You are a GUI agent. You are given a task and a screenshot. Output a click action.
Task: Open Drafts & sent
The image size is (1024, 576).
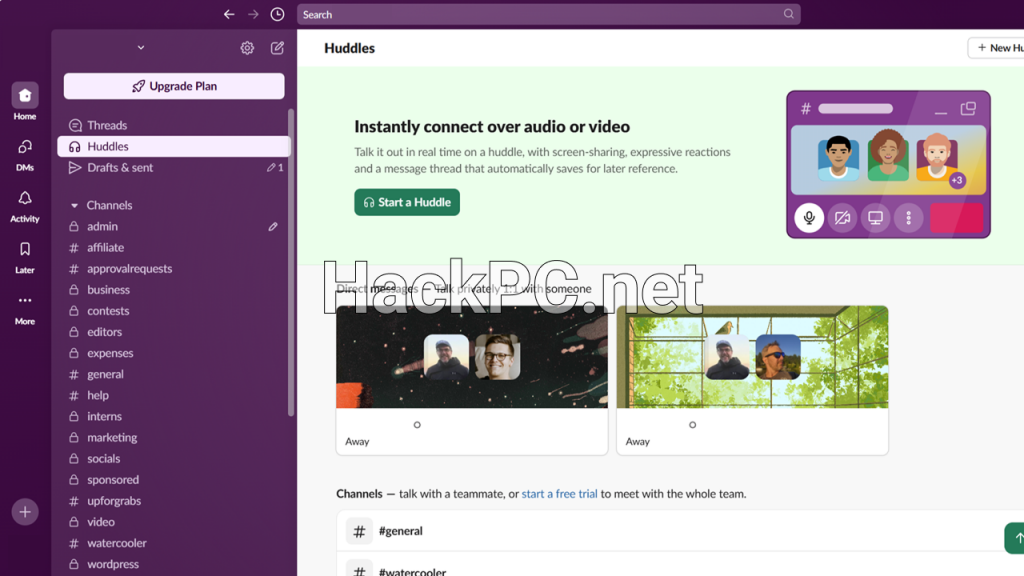(x=174, y=167)
